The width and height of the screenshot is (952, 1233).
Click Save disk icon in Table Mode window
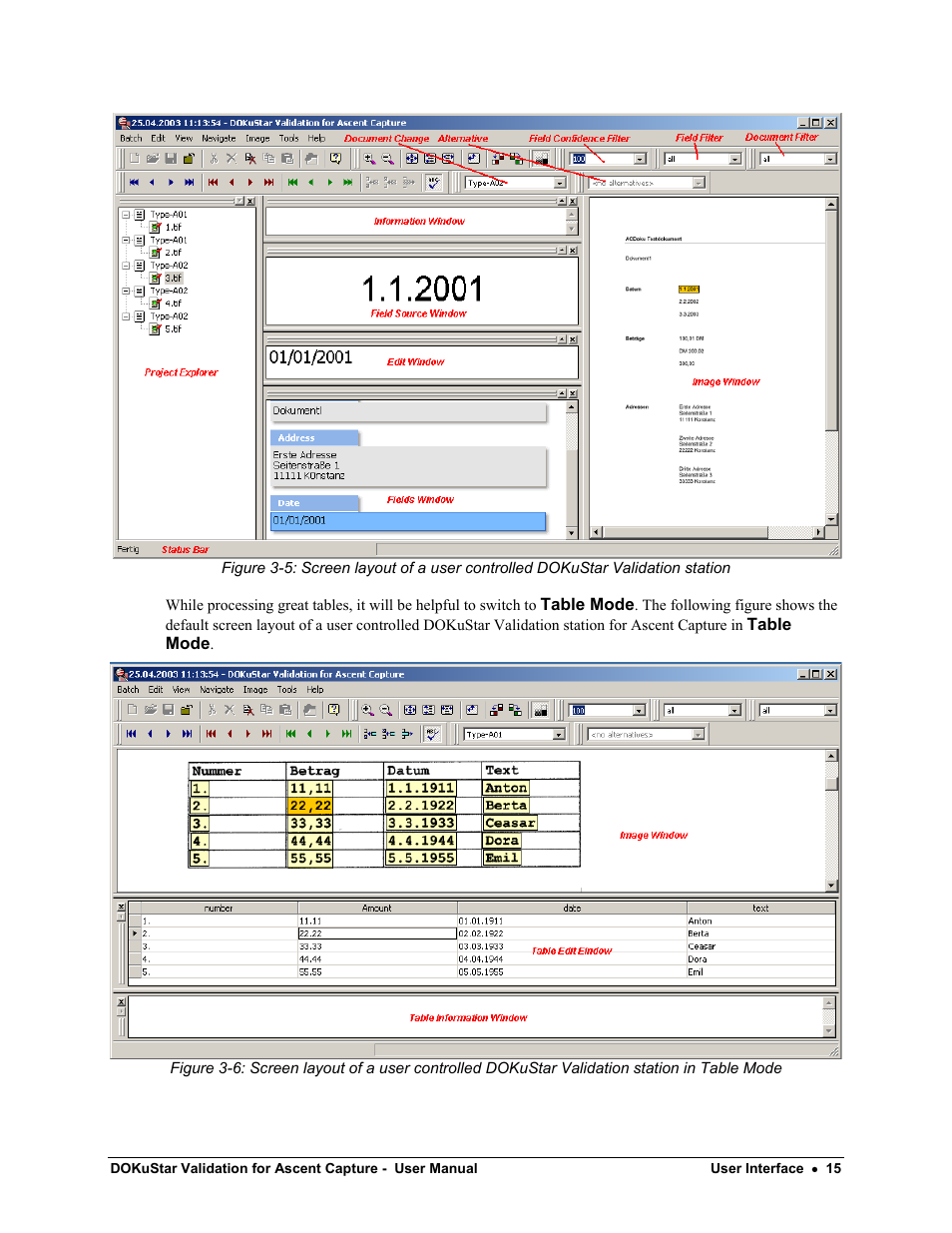(168, 710)
